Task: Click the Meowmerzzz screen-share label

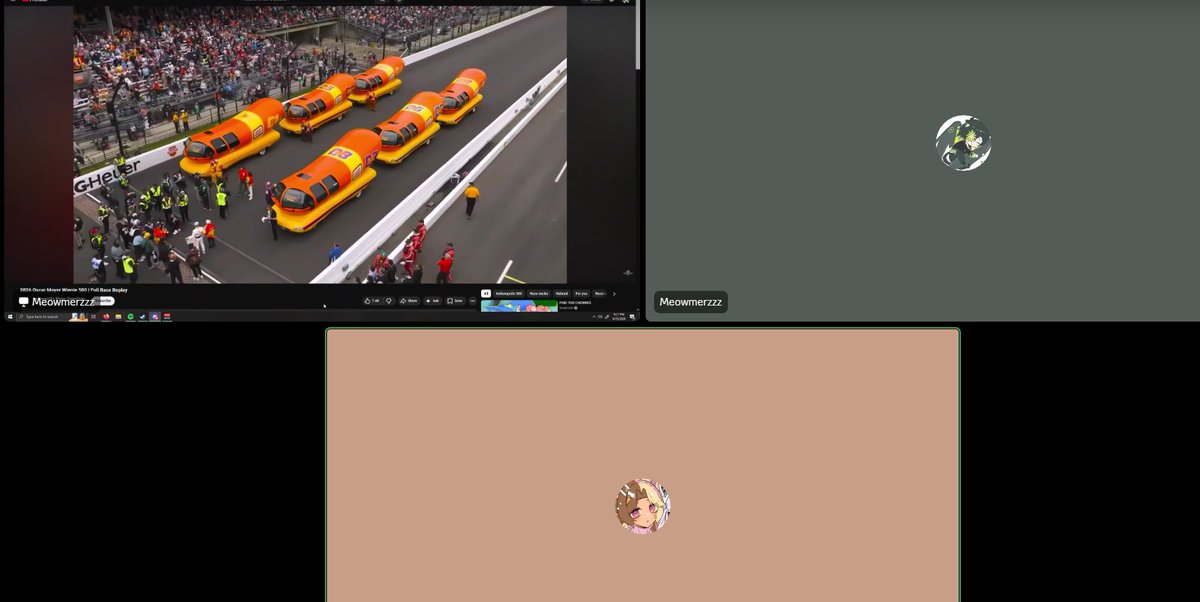Action: [58, 302]
